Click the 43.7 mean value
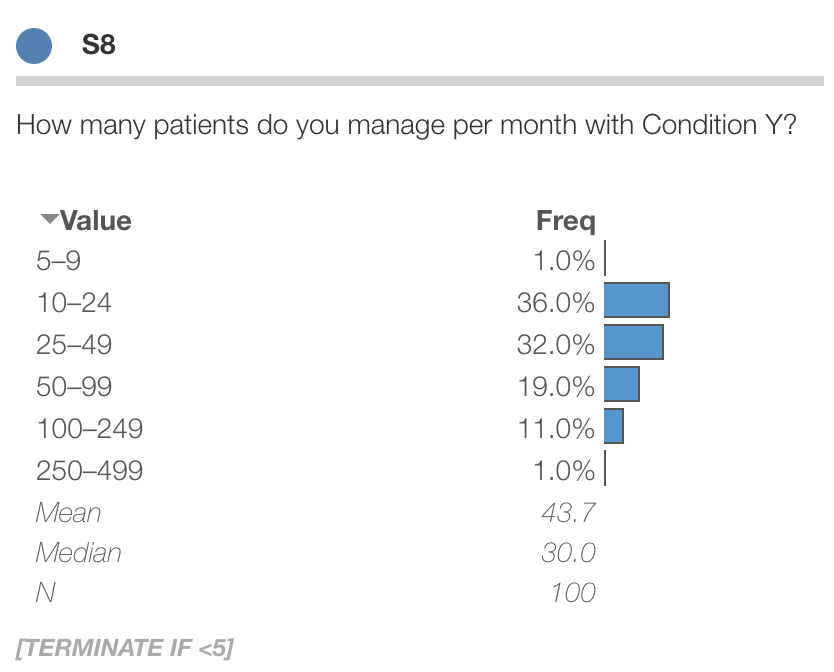Screen dimensions: 834x672 [x=568, y=513]
